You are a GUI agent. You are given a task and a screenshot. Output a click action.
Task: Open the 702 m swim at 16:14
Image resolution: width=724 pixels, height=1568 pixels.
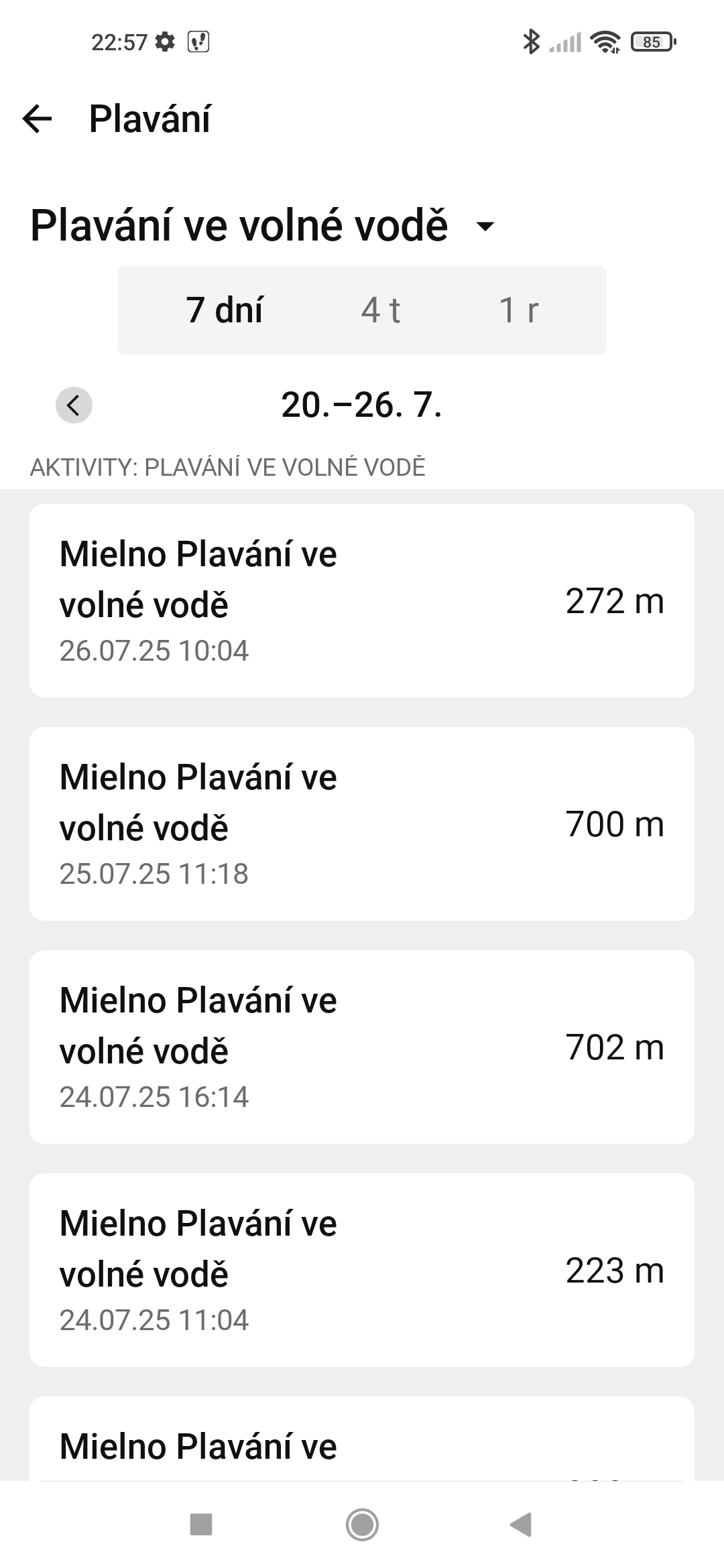click(362, 1047)
